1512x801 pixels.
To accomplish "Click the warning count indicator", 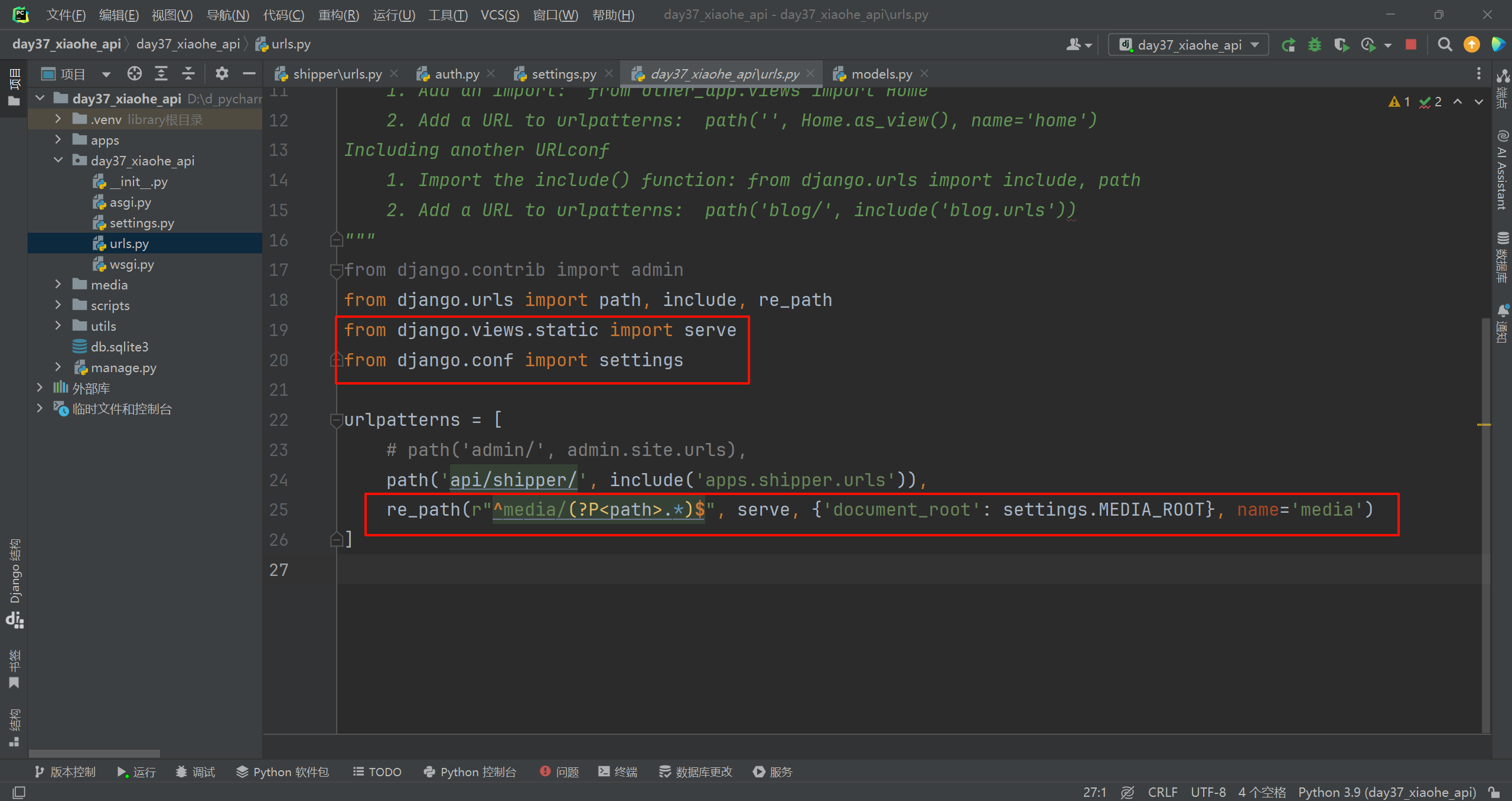I will click(x=1400, y=102).
